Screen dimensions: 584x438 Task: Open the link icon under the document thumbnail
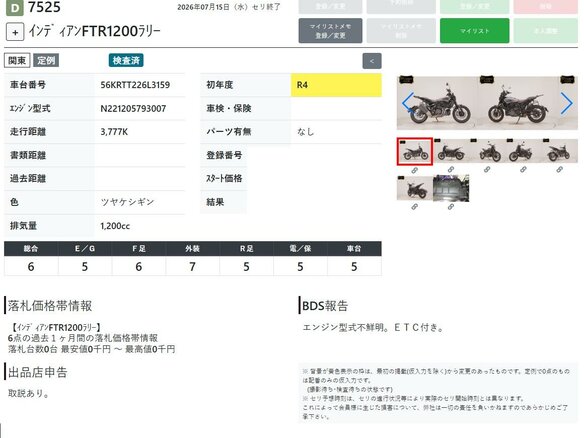[451, 207]
